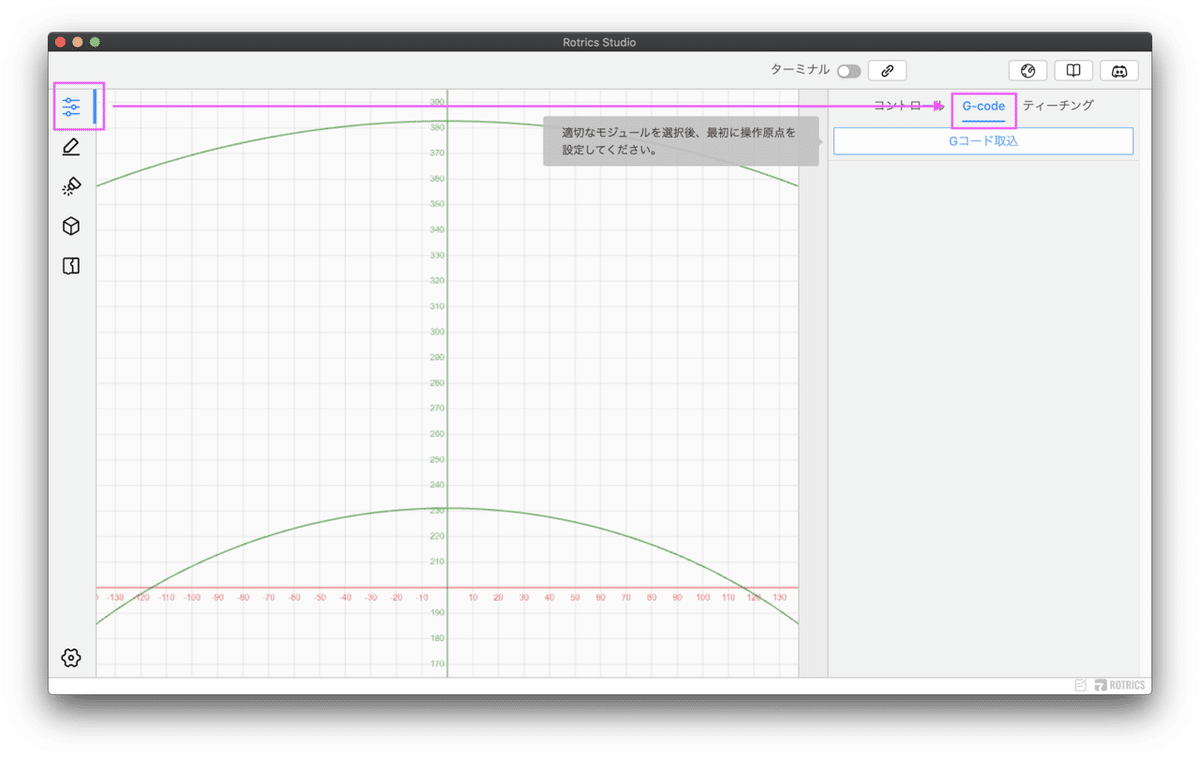This screenshot has width=1200, height=758.
Task: Click the Rotrics Studio window title
Action: (599, 42)
